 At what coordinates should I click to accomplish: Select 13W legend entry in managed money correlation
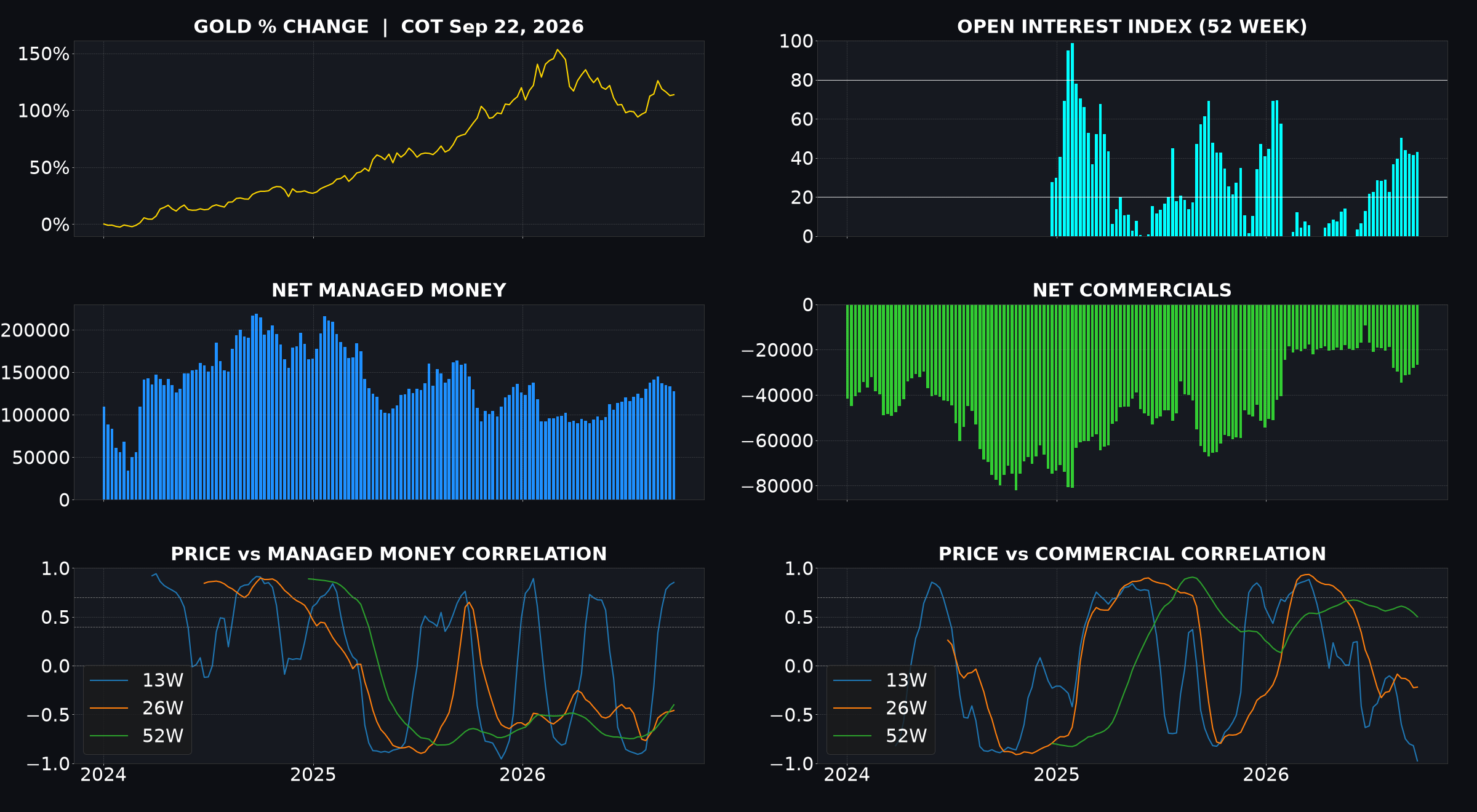click(x=137, y=680)
